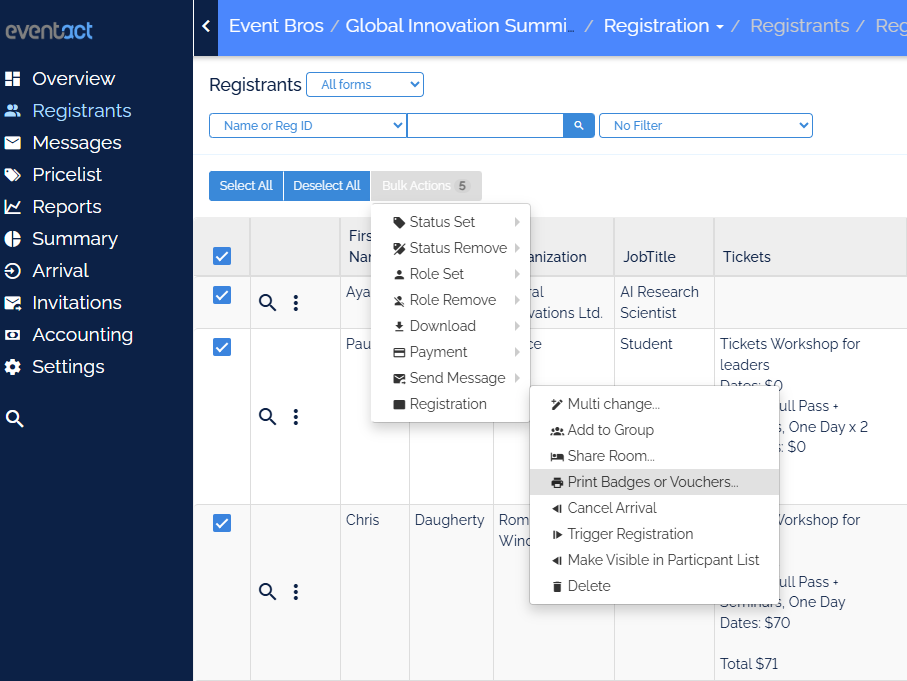Open Arrival from the sidebar icon

pos(13,271)
